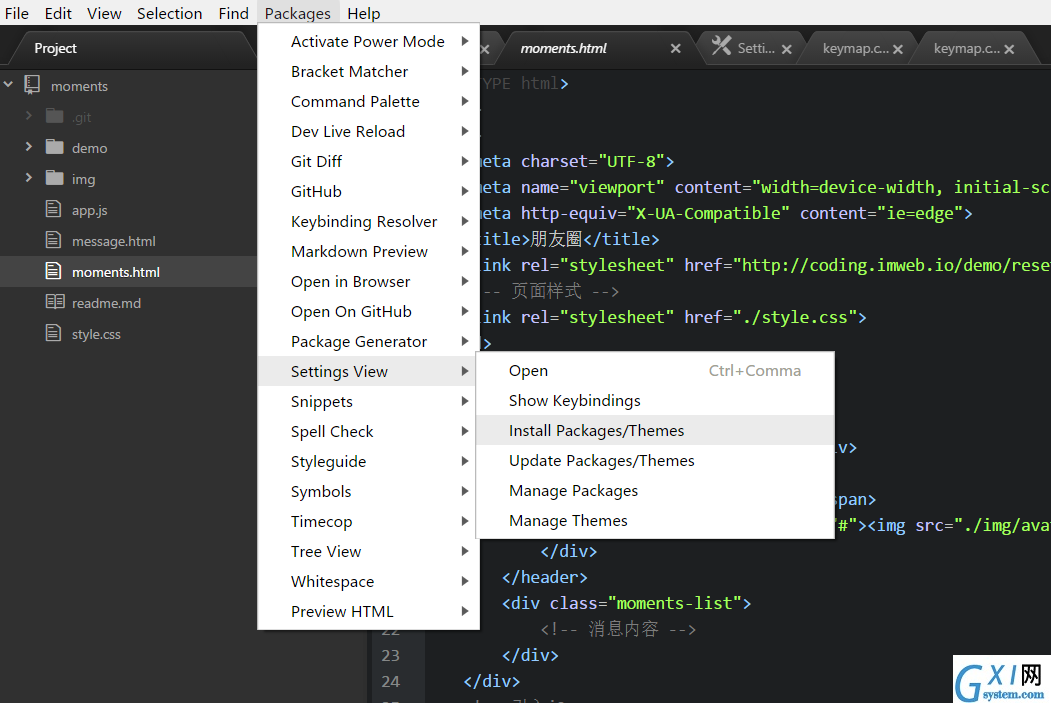Open Timecop submenu
Screen dimensions: 1051x703
[368, 521]
